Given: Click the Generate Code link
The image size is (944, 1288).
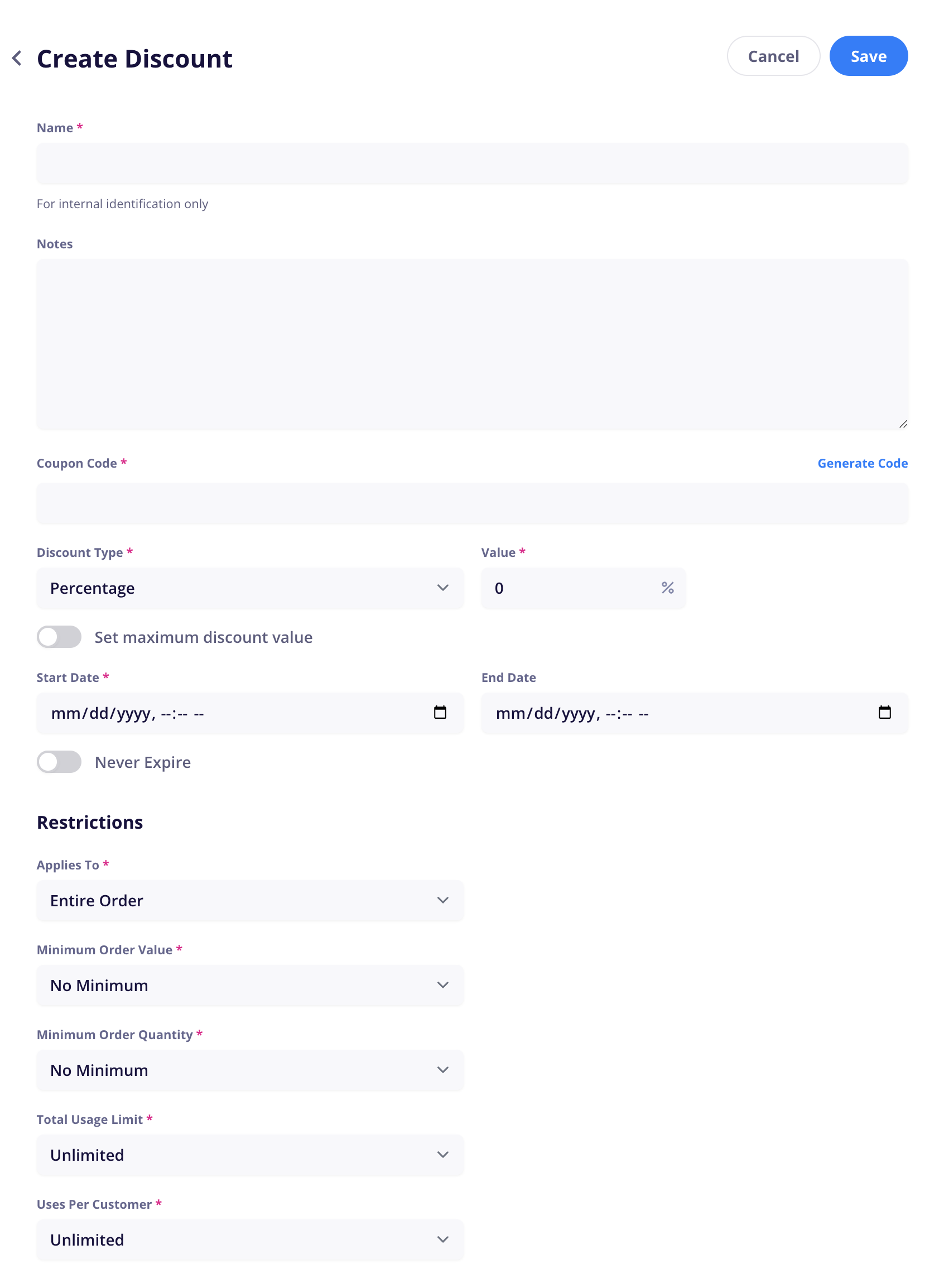Looking at the screenshot, I should [x=862, y=463].
